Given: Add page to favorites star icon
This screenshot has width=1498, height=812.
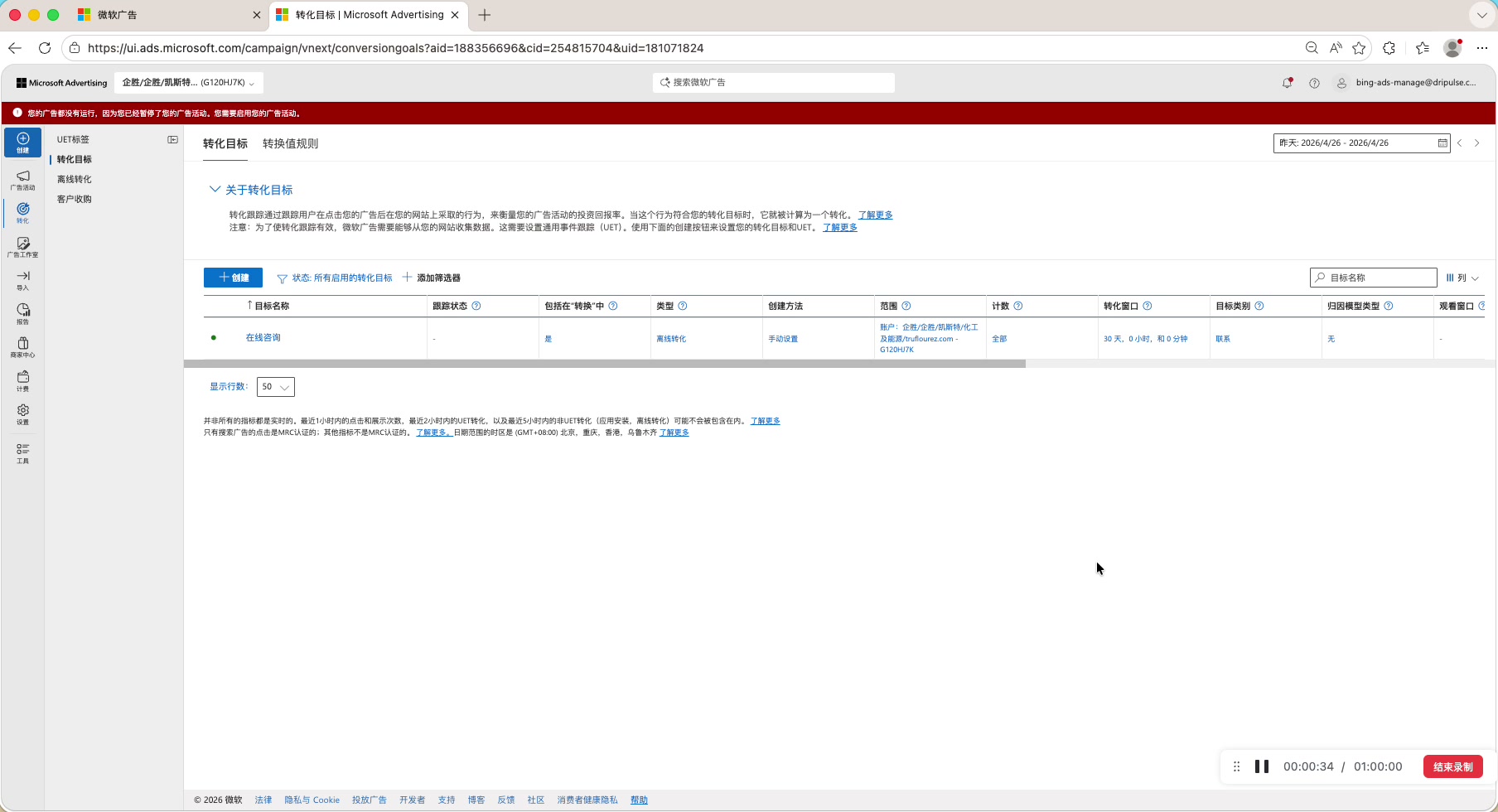Looking at the screenshot, I should (1359, 48).
